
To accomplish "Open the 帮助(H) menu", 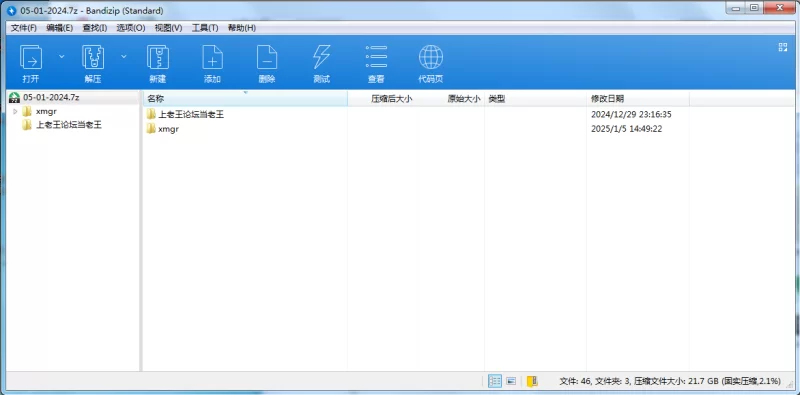I will click(242, 28).
